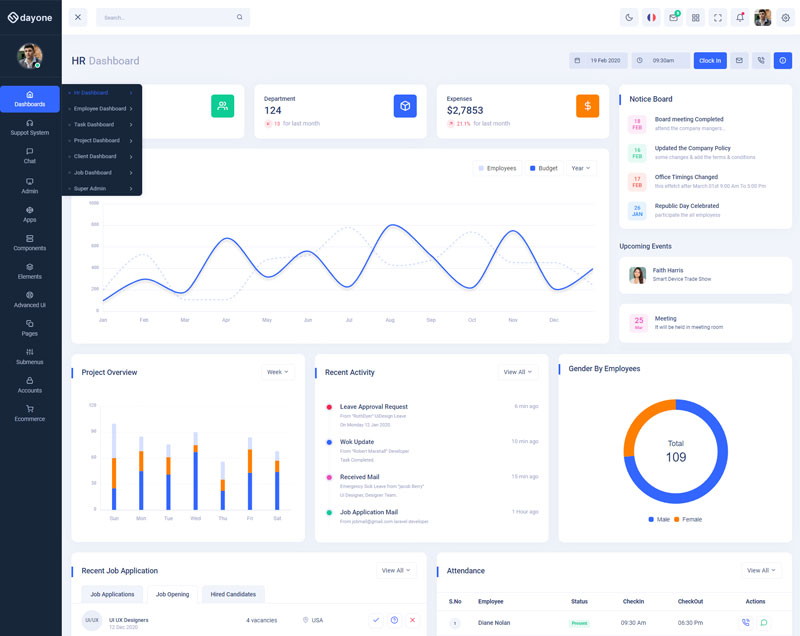The height and width of the screenshot is (636, 800).
Task: Toggle dark mode with the moon icon
Action: 629,17
